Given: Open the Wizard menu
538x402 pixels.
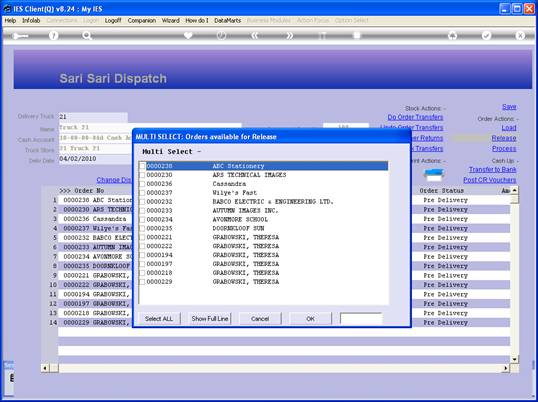Looking at the screenshot, I should [x=171, y=21].
